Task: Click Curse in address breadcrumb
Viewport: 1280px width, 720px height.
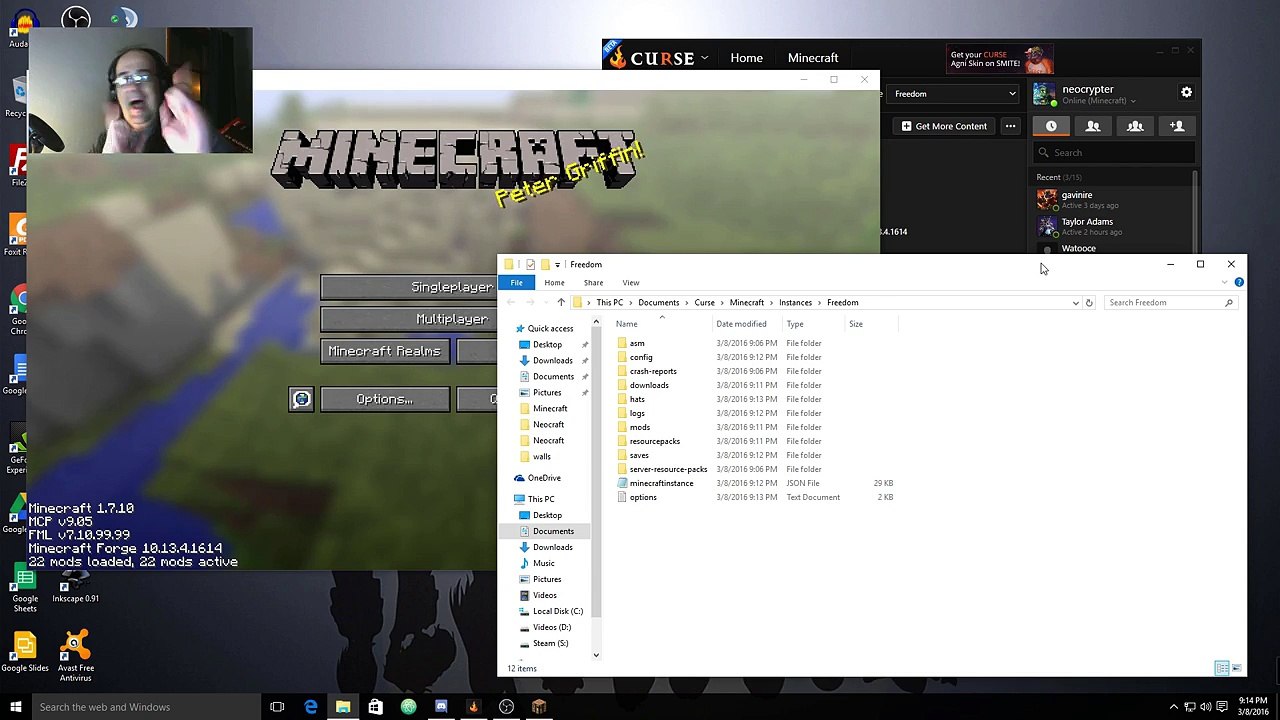Action: point(705,302)
